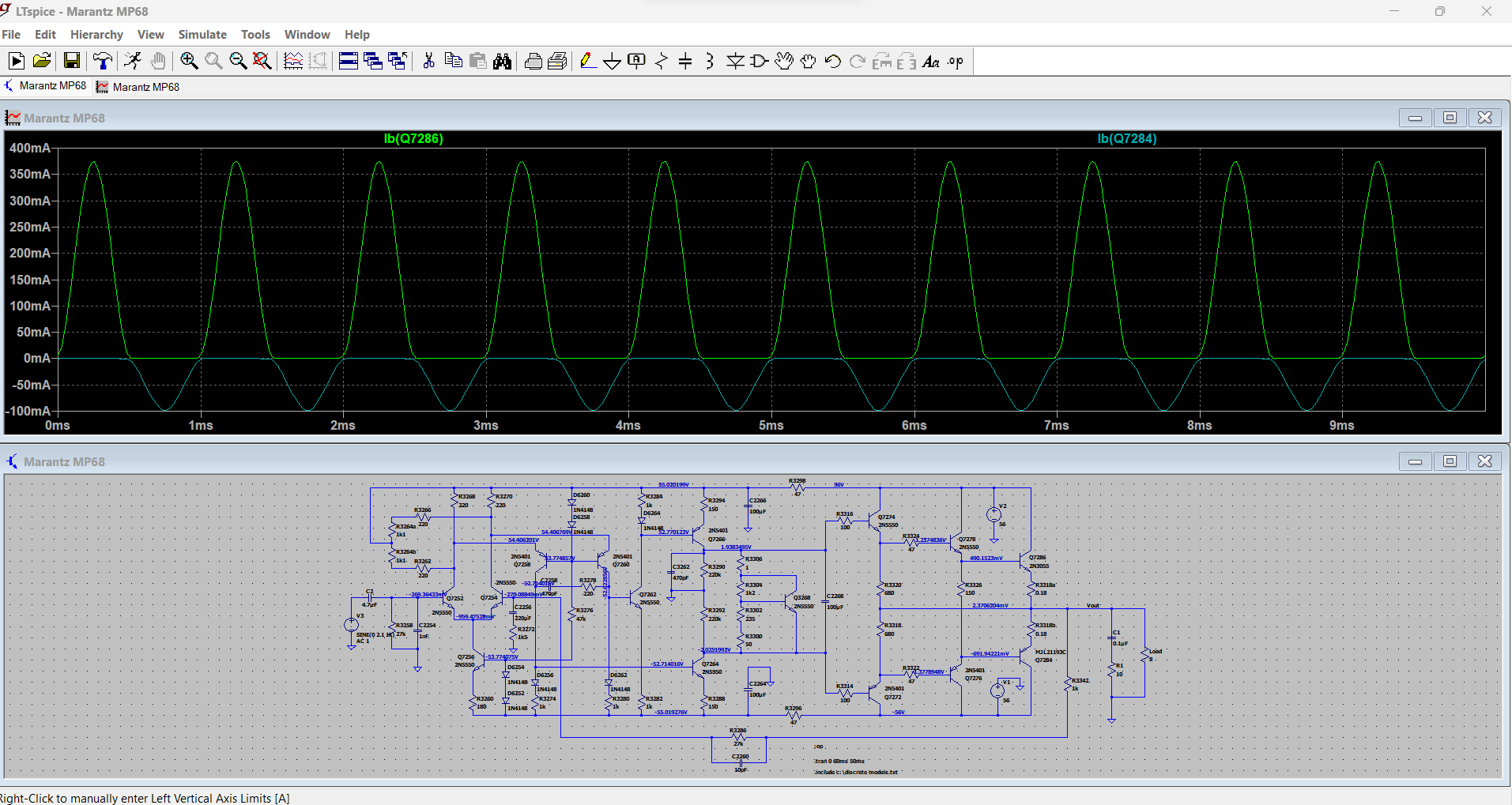Open the View menu

[150, 35]
